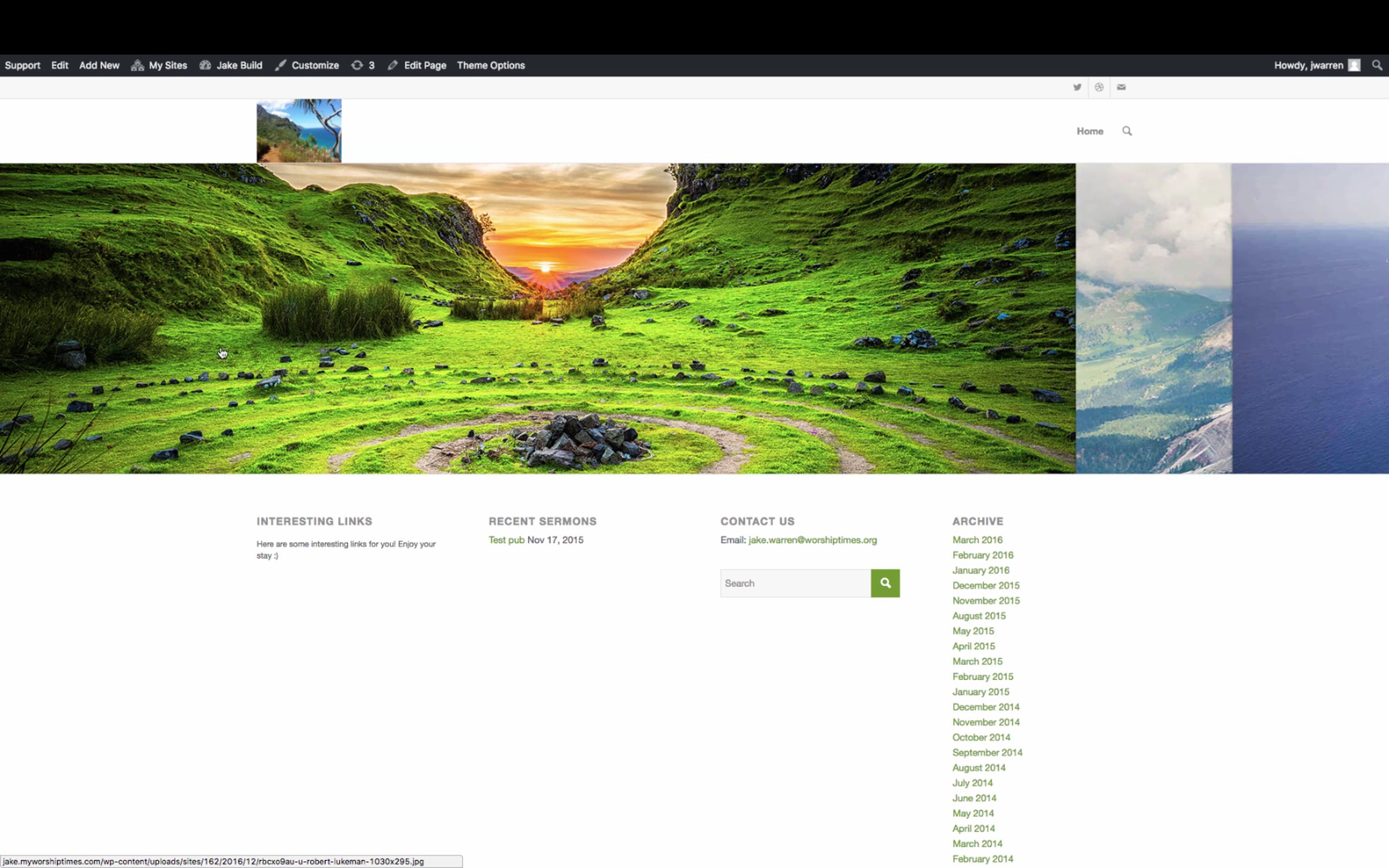Click the Dribbble social icon
Image resolution: width=1389 pixels, height=868 pixels.
(1099, 87)
